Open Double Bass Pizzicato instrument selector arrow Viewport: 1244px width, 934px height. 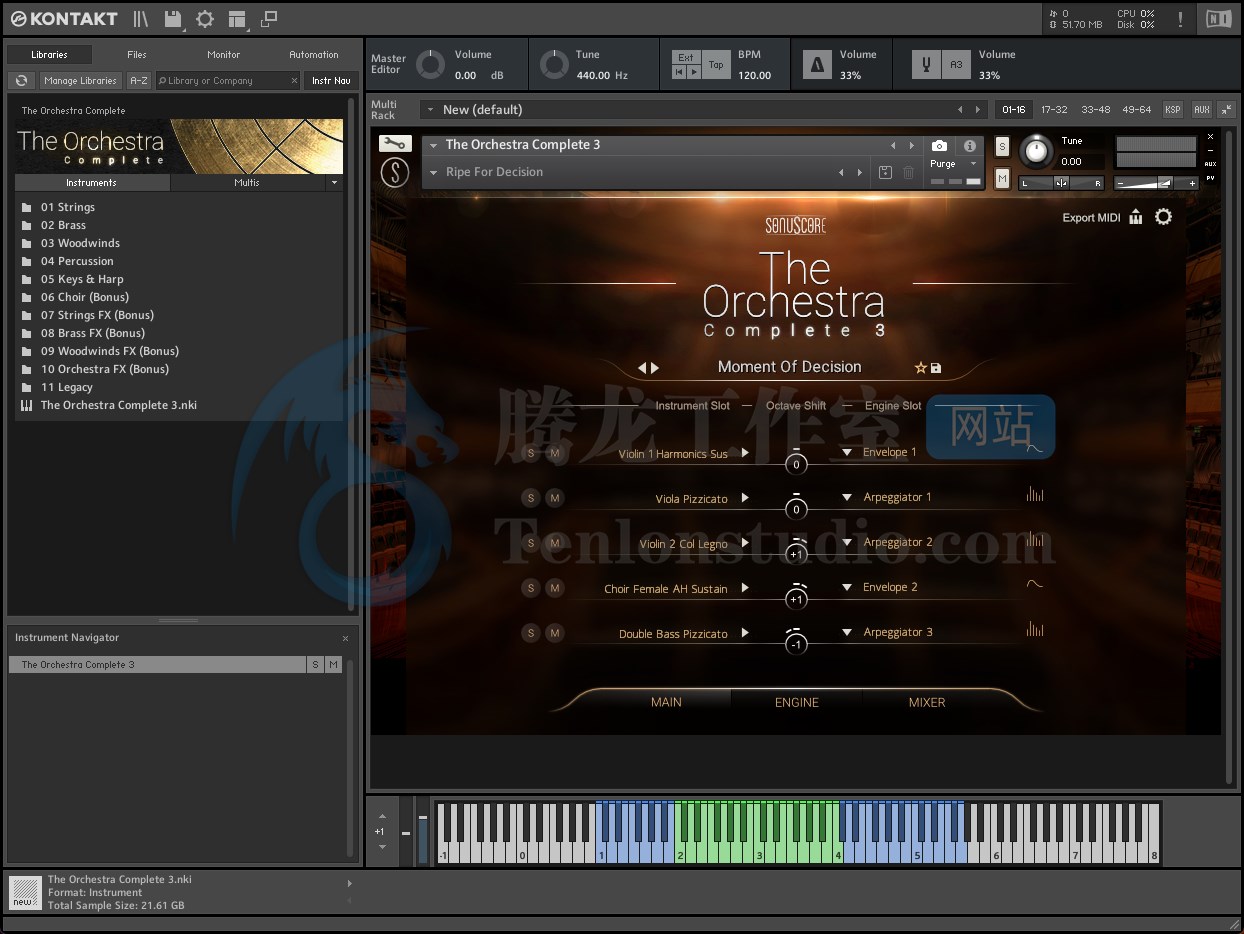745,633
